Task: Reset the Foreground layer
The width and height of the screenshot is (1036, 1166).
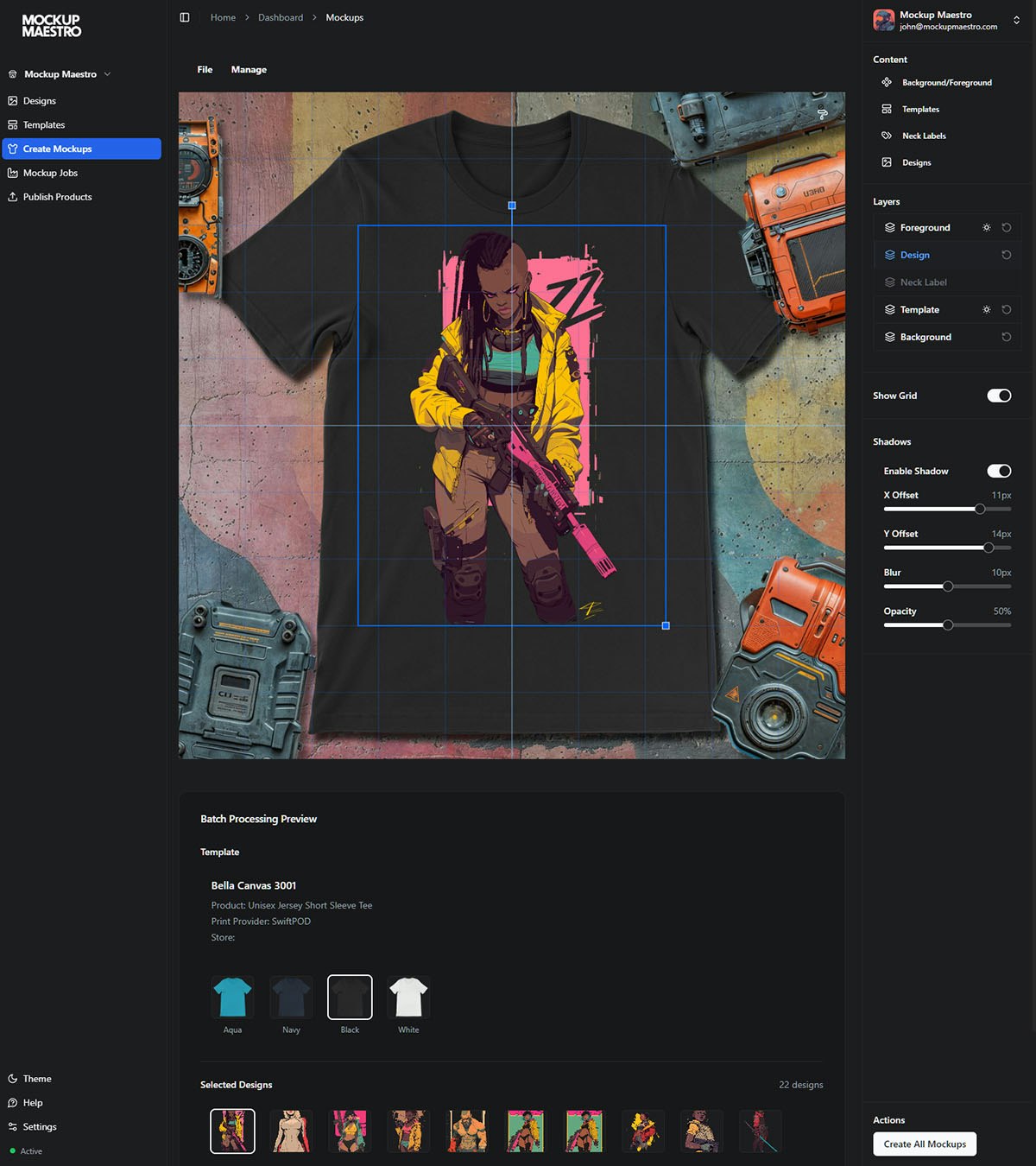Action: pos(1007,227)
